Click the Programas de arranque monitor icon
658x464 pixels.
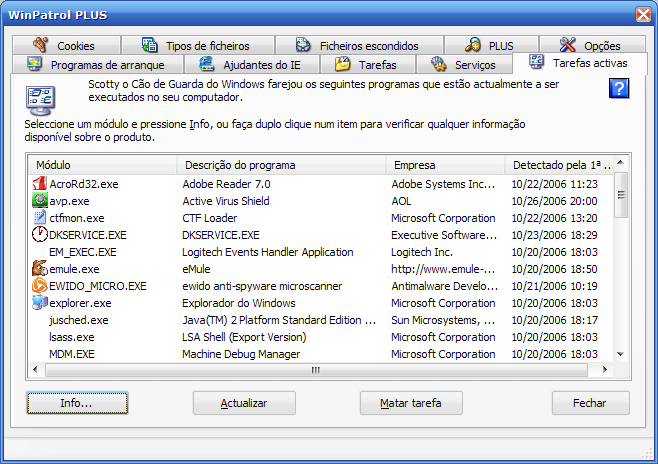click(34, 64)
